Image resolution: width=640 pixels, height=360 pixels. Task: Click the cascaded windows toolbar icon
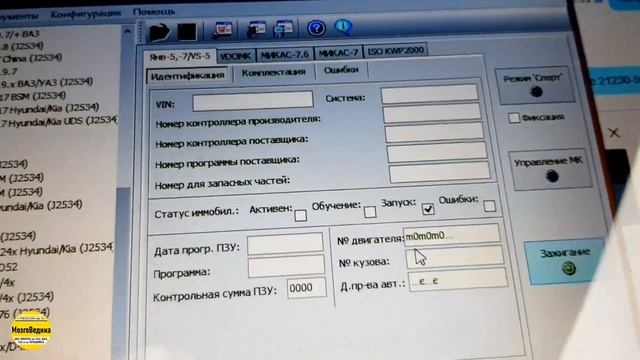pos(284,29)
